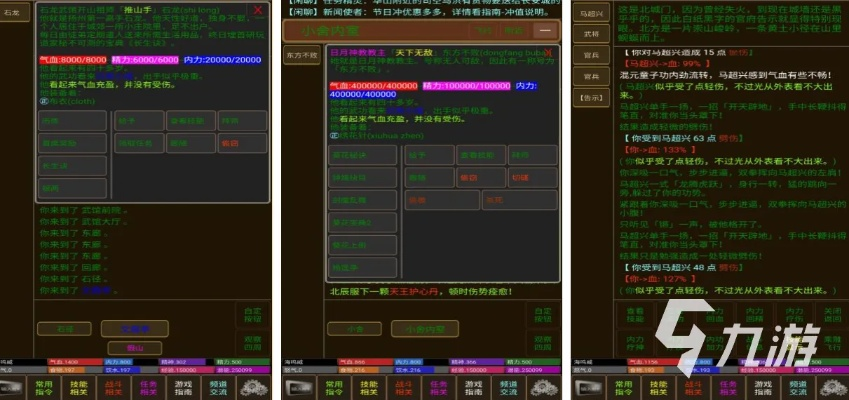The height and width of the screenshot is (400, 849).
Task: Tap 给予 in the 东方不败 dialog
Action: pyautogui.click(x=429, y=155)
